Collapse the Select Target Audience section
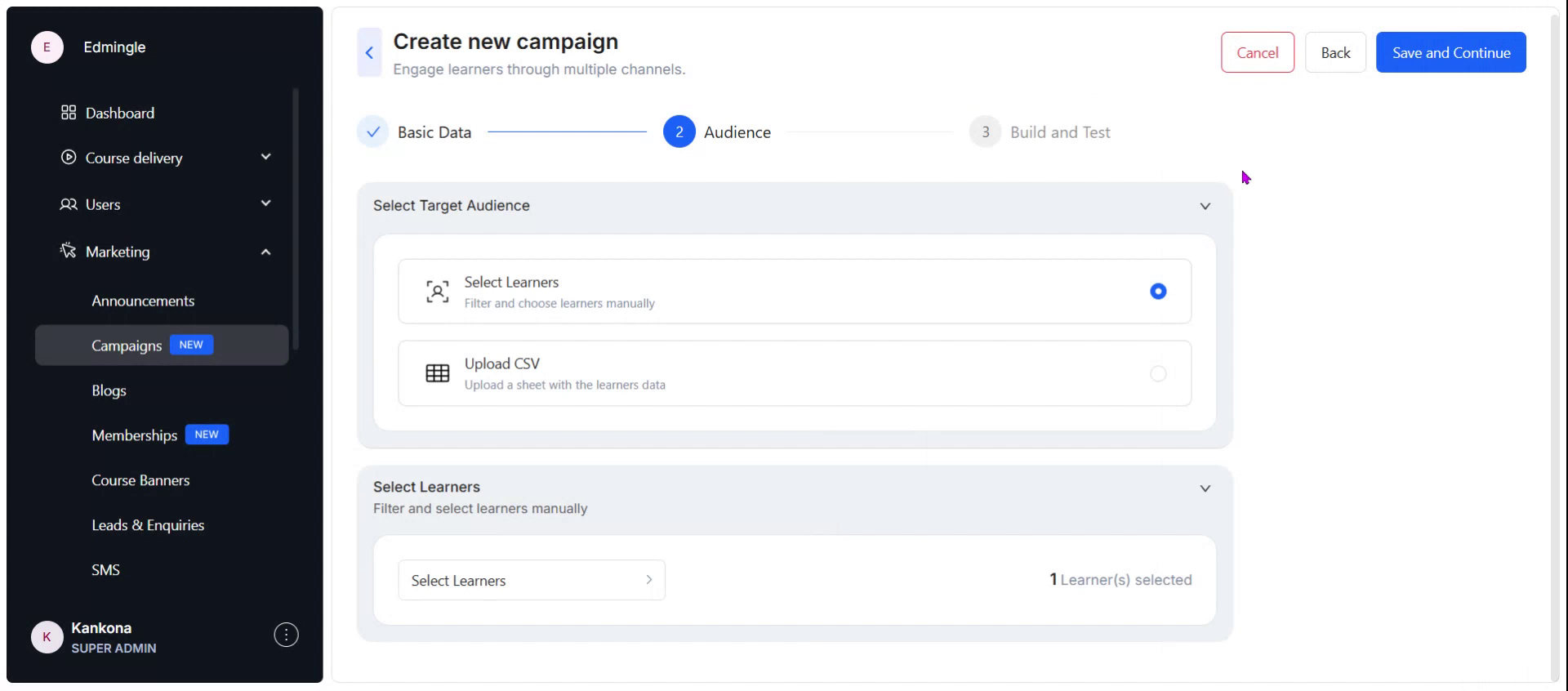The image size is (1568, 691). click(x=1205, y=206)
